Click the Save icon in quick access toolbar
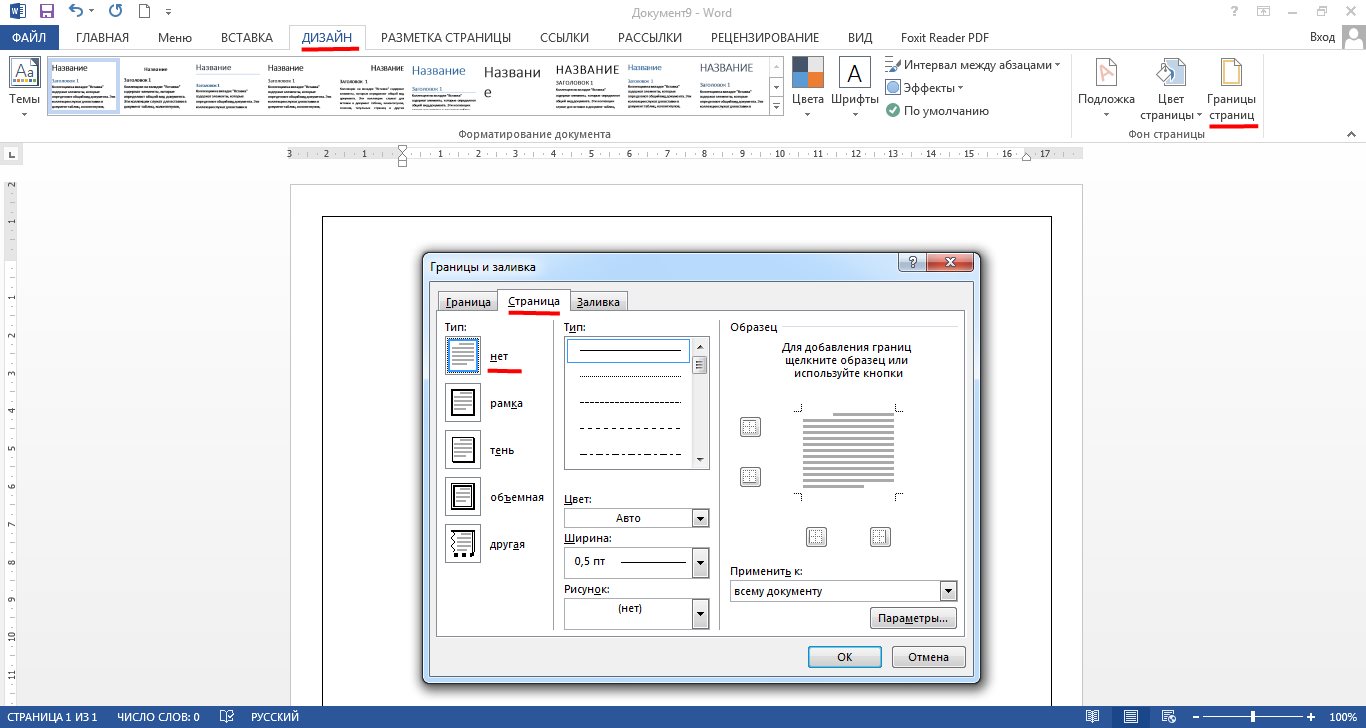 (x=47, y=12)
